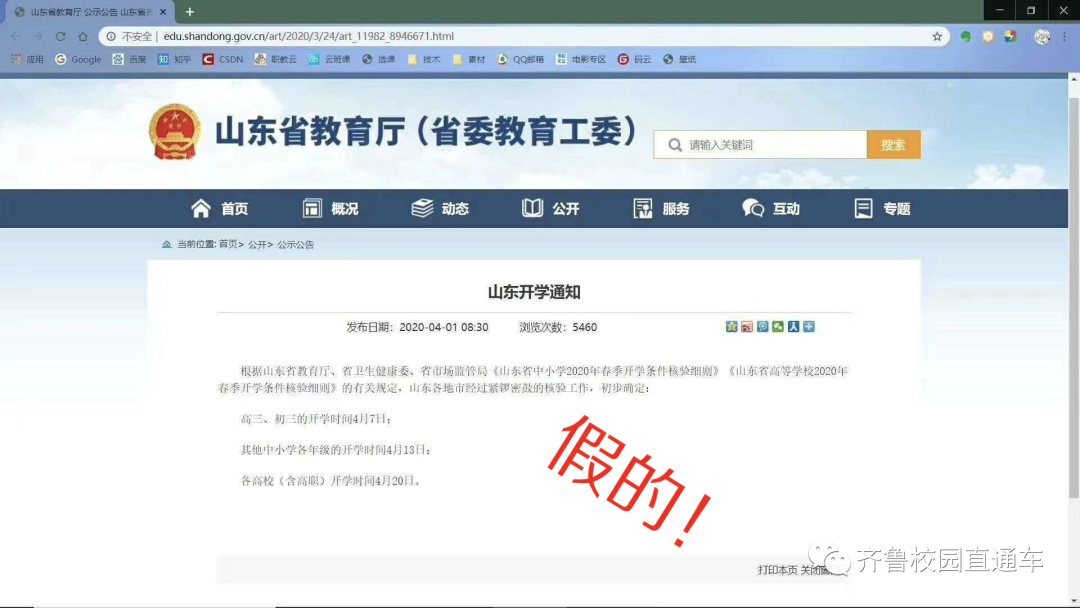Screen dimensions: 1080x608
Task: Click the bookmark star in address bar
Action: click(x=937, y=36)
